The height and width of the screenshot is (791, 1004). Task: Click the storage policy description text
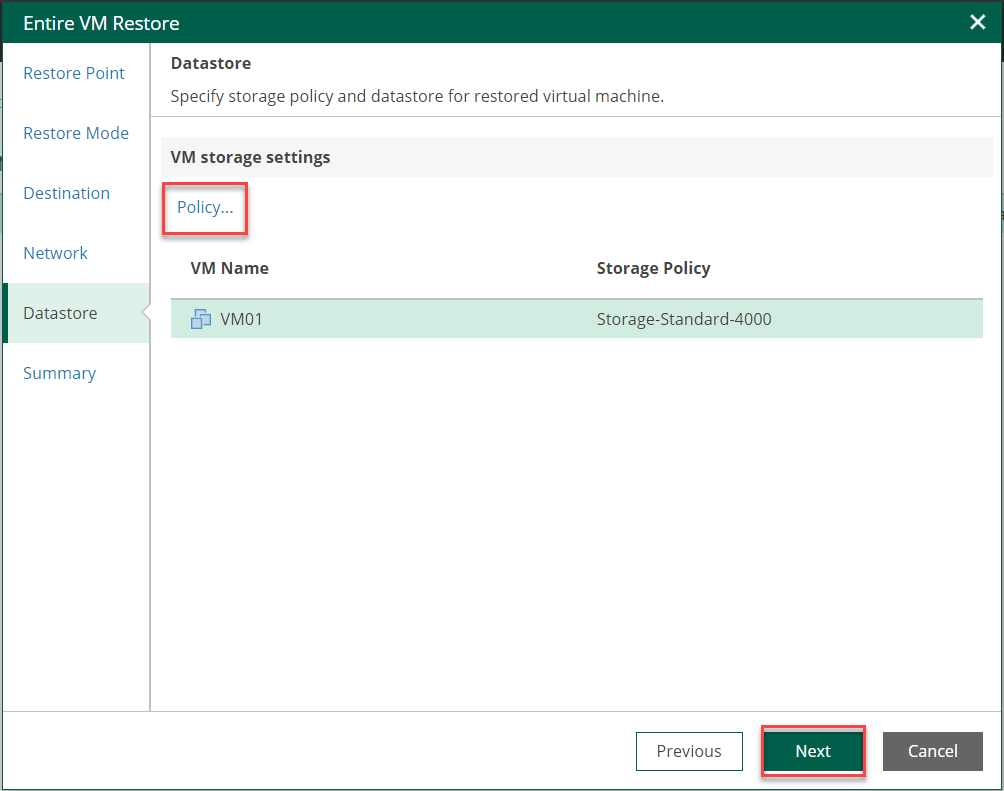417,97
